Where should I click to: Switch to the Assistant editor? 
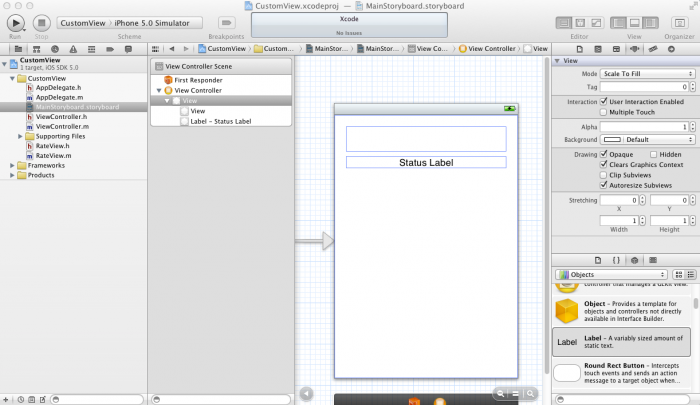coord(580,23)
